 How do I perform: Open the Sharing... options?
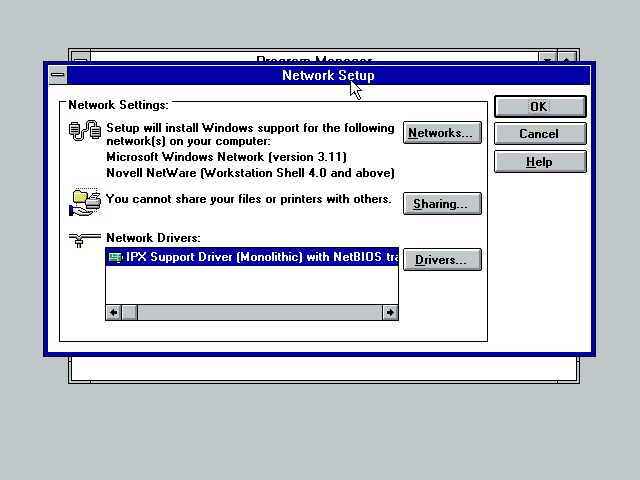click(442, 203)
